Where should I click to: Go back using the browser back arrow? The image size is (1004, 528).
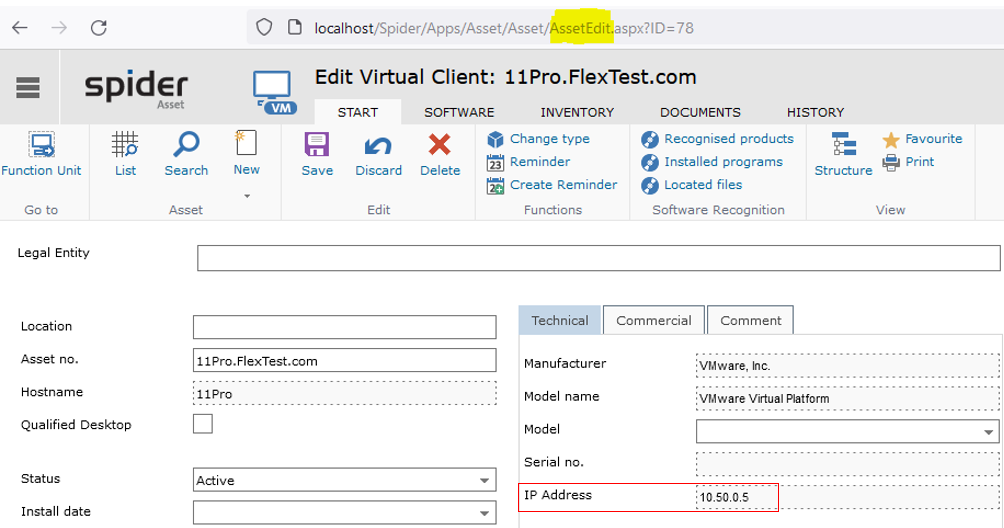pos(20,28)
